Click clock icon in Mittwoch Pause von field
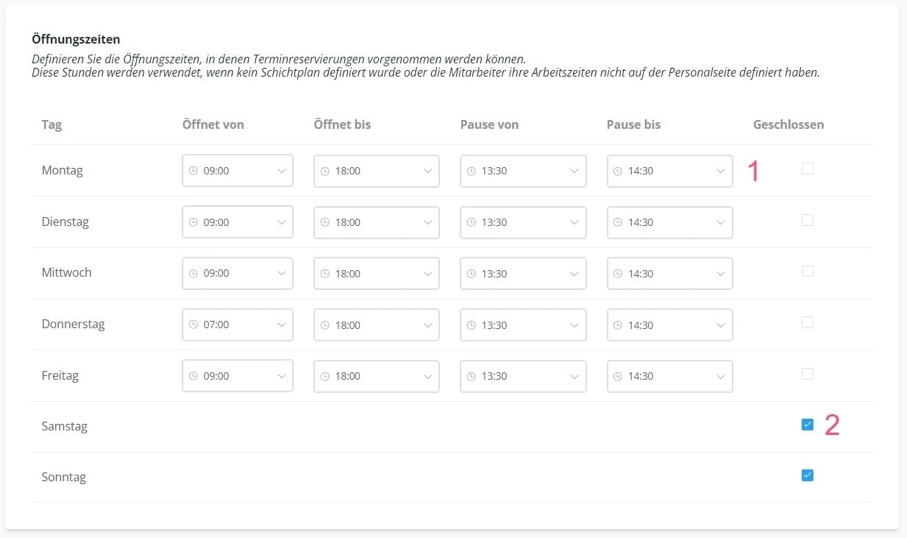This screenshot has width=907, height=538. pos(471,274)
